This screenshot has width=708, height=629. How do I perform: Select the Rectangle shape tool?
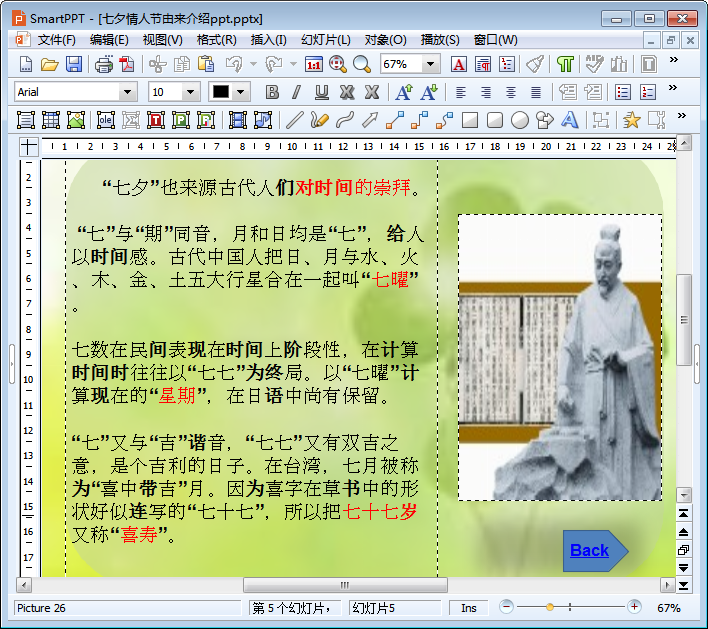(470, 120)
